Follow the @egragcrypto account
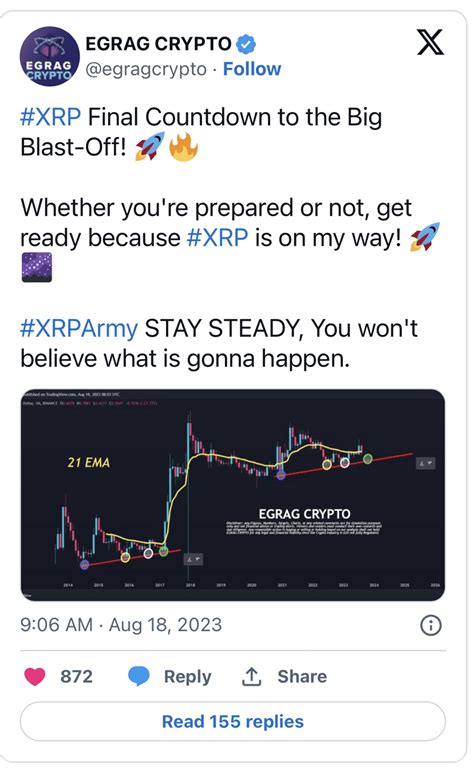 point(252,69)
